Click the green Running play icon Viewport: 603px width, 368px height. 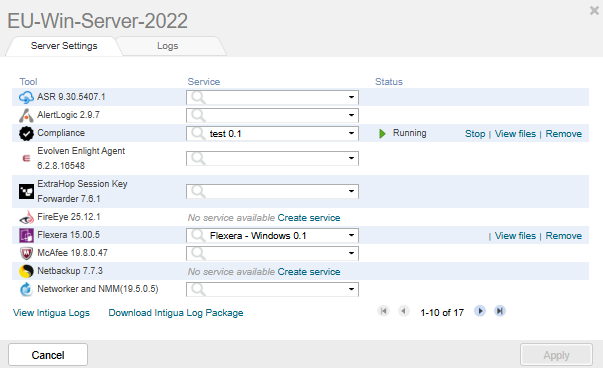pos(382,133)
